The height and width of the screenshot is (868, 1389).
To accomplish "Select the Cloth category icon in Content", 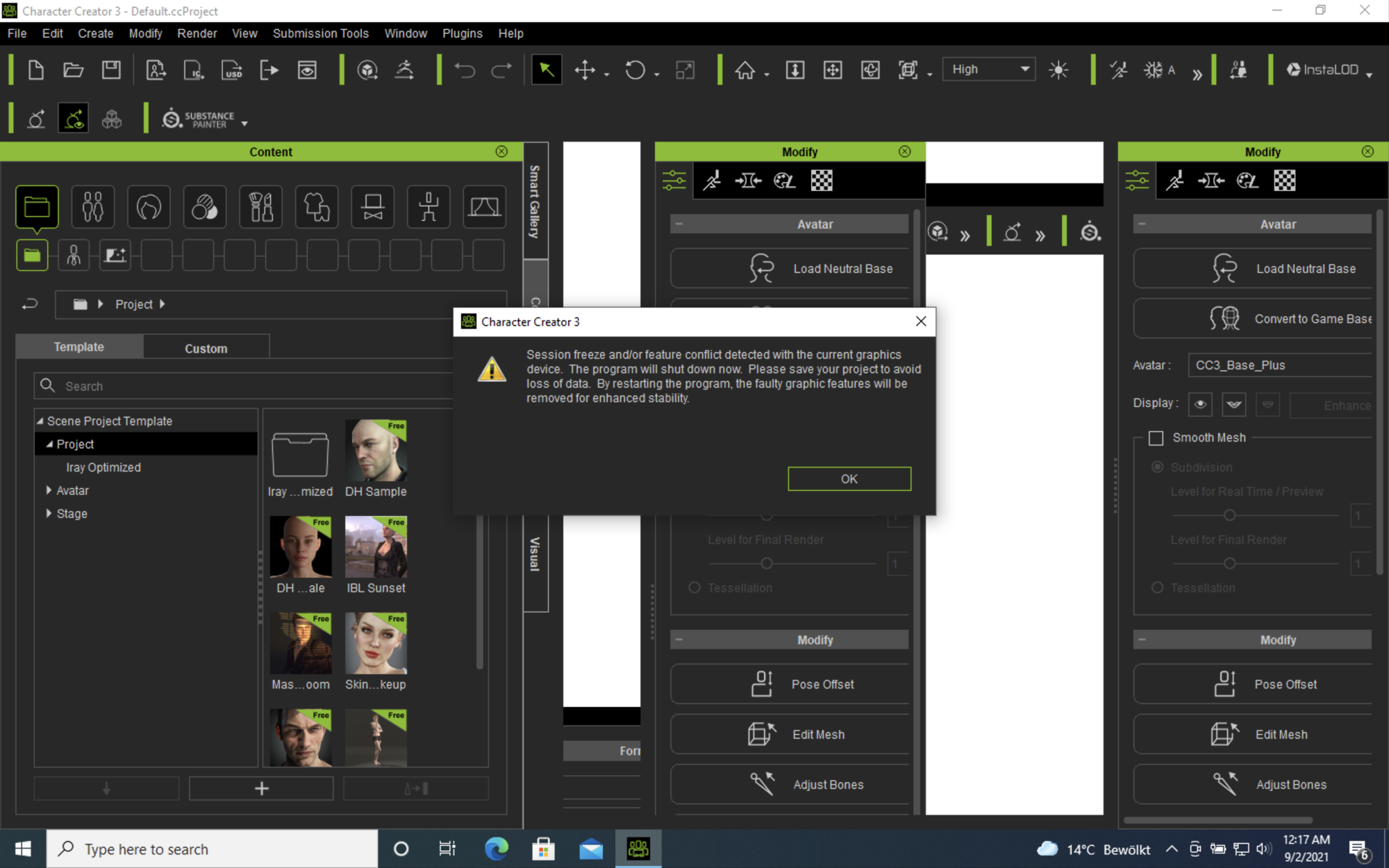I will coord(317,207).
